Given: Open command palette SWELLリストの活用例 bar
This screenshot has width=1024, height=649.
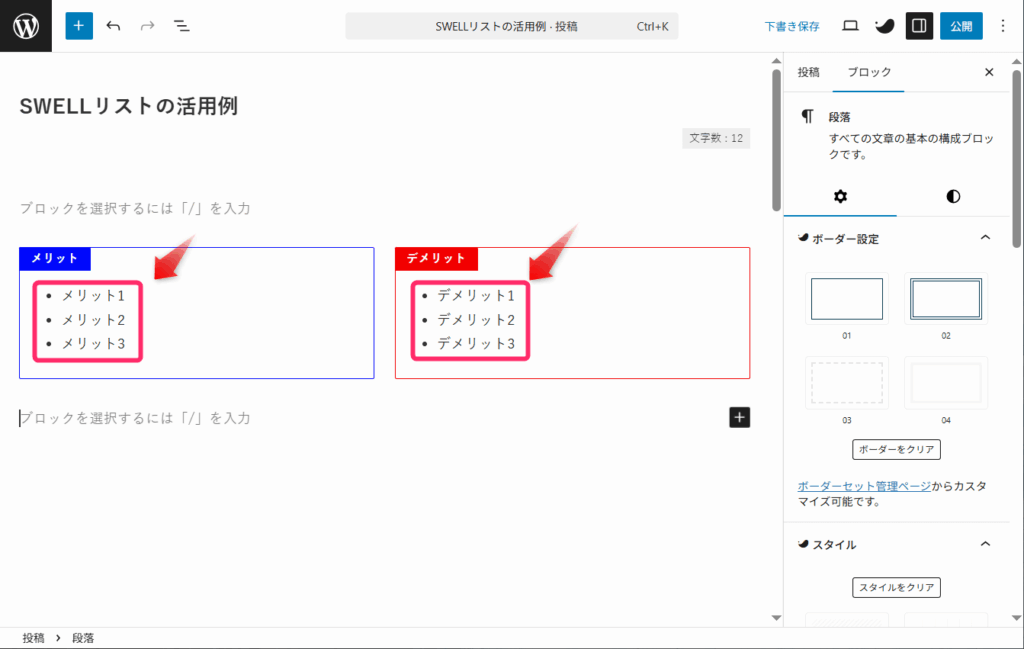Looking at the screenshot, I should [x=511, y=26].
